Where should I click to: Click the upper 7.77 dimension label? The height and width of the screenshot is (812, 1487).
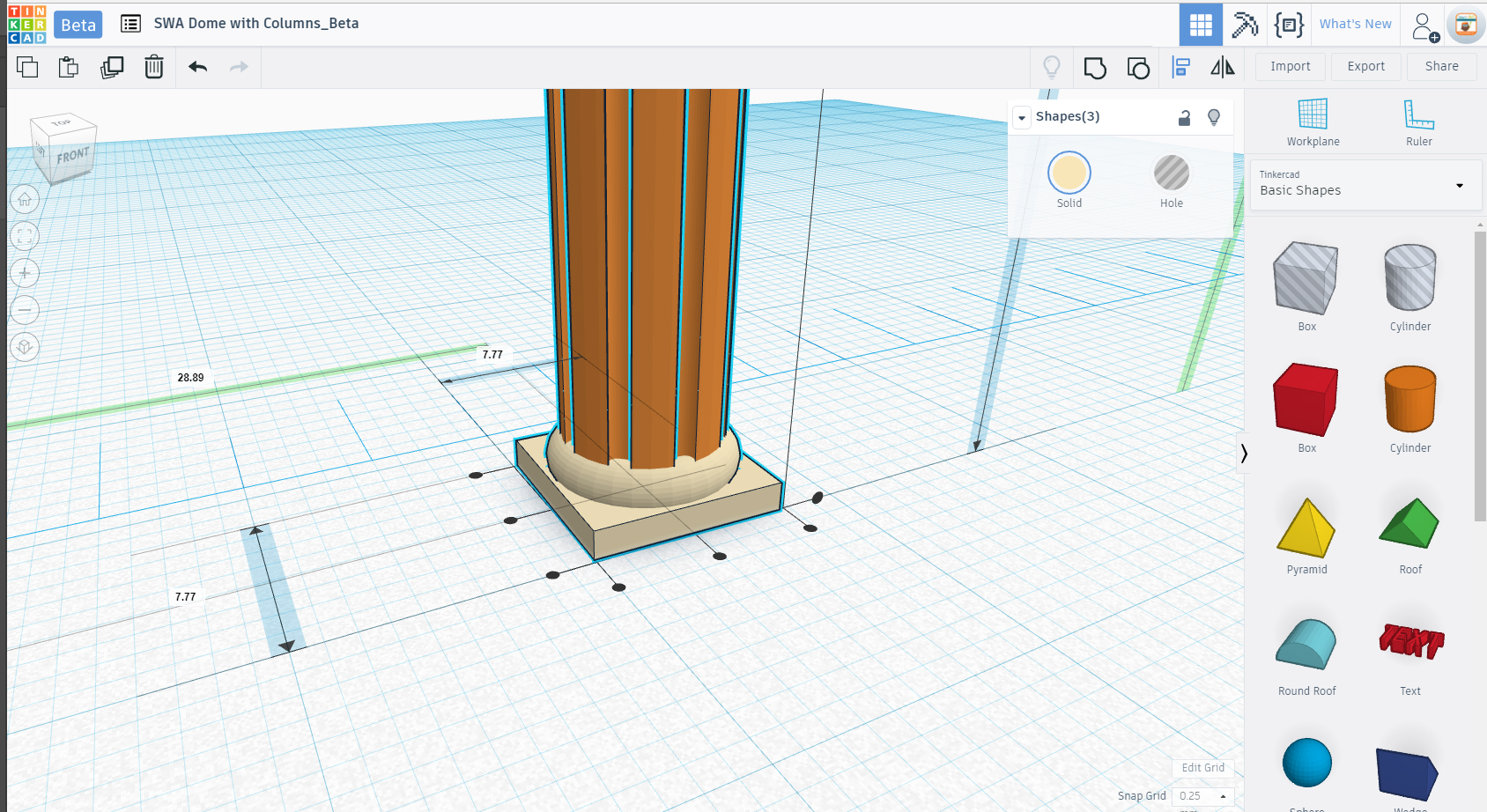(x=492, y=355)
